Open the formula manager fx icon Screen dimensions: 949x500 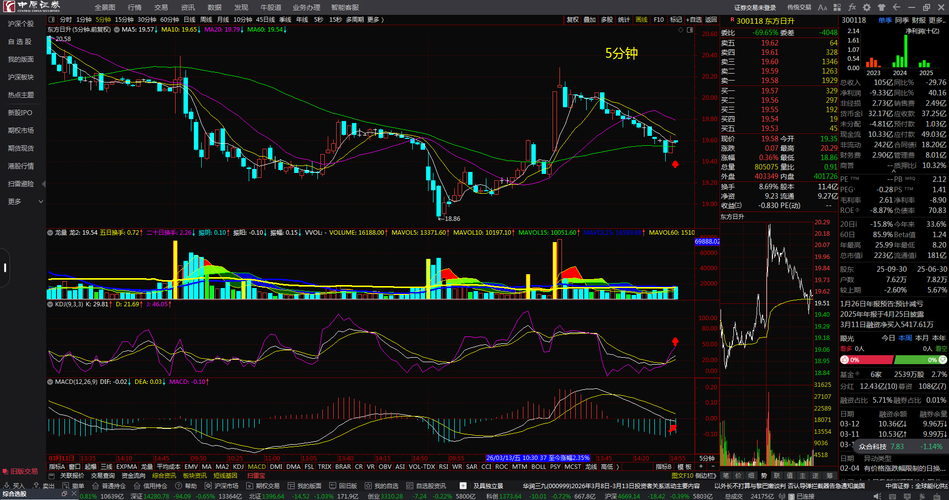pos(852,7)
